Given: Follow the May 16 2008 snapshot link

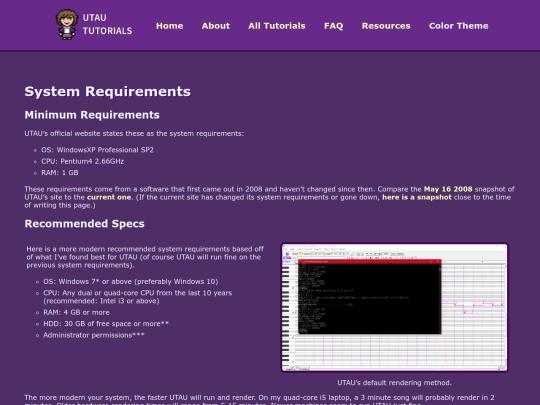Looking at the screenshot, I should tap(448, 189).
